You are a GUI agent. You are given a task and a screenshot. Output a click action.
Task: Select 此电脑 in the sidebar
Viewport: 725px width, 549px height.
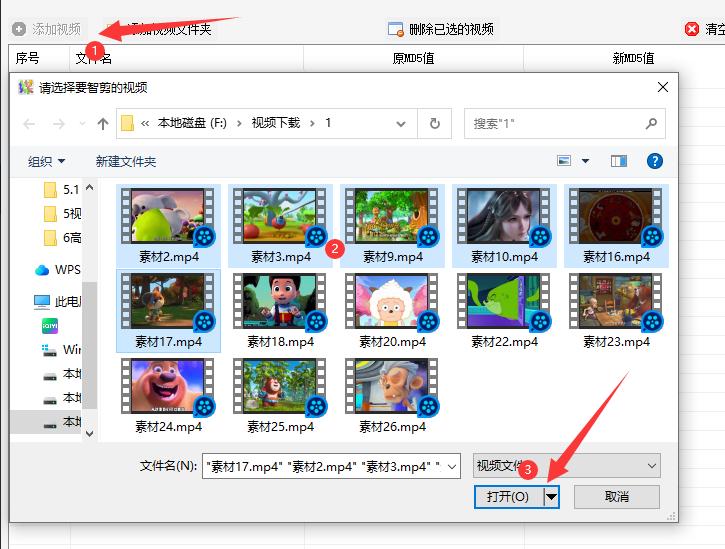[x=57, y=302]
